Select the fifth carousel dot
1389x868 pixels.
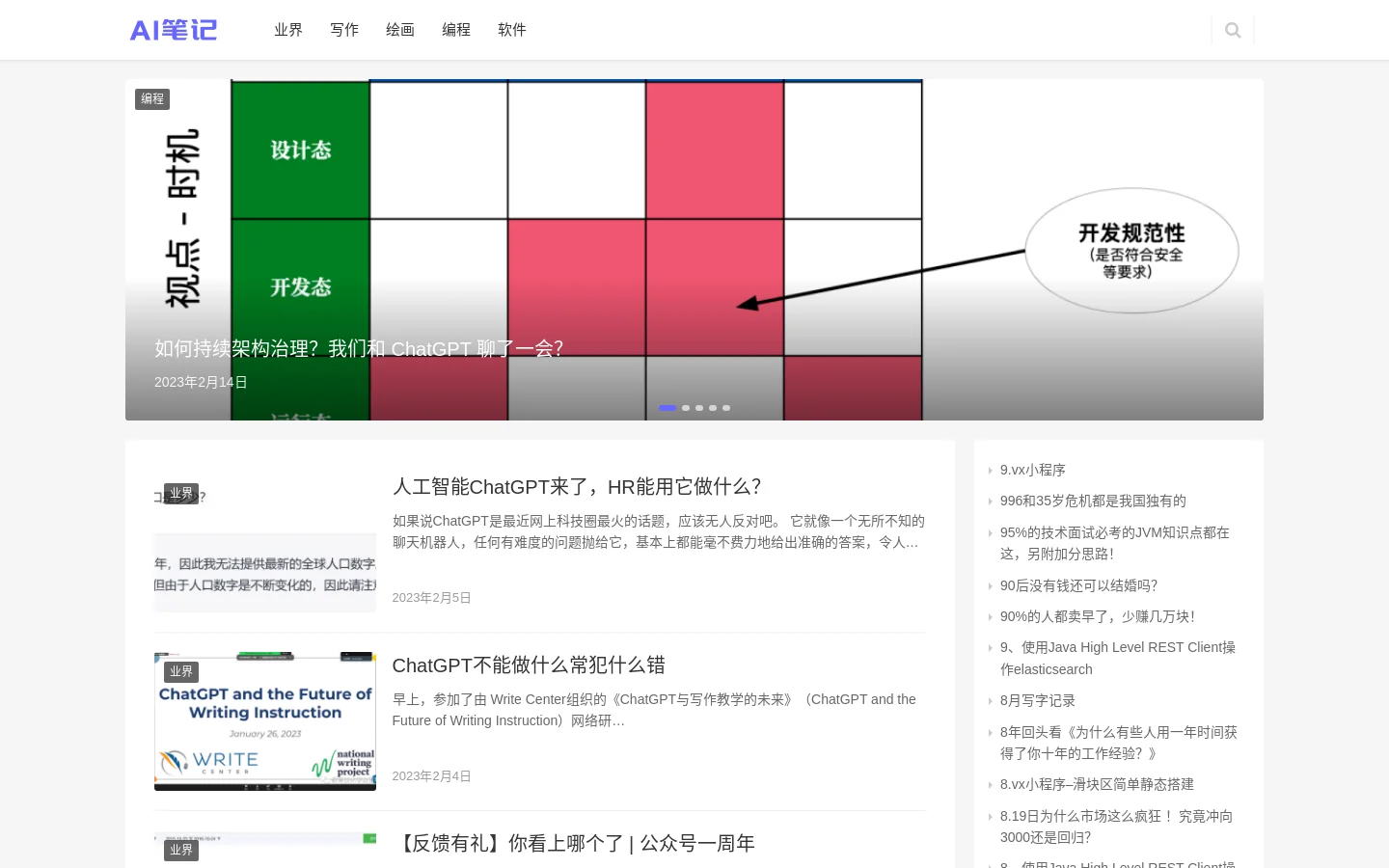(x=726, y=408)
